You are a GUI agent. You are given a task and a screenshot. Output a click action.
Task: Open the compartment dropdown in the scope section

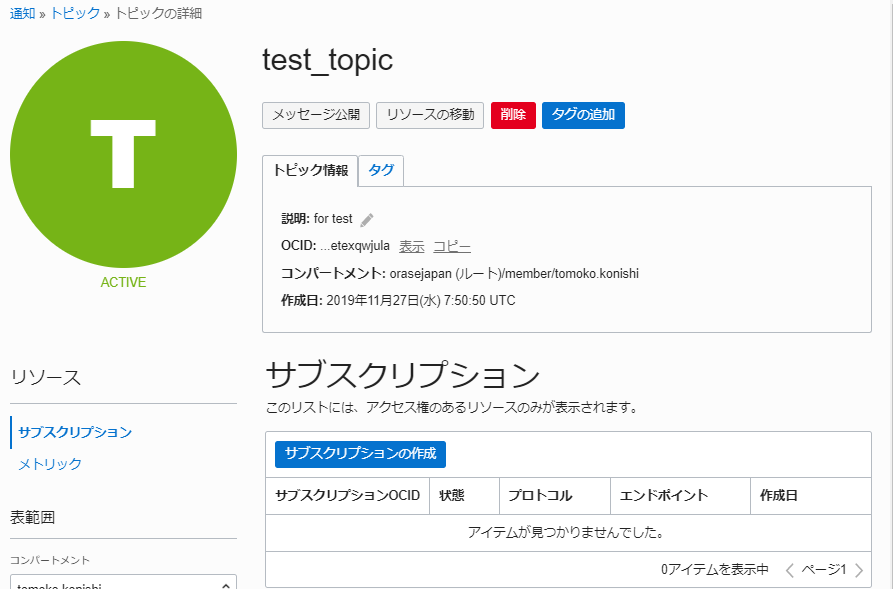click(123, 583)
